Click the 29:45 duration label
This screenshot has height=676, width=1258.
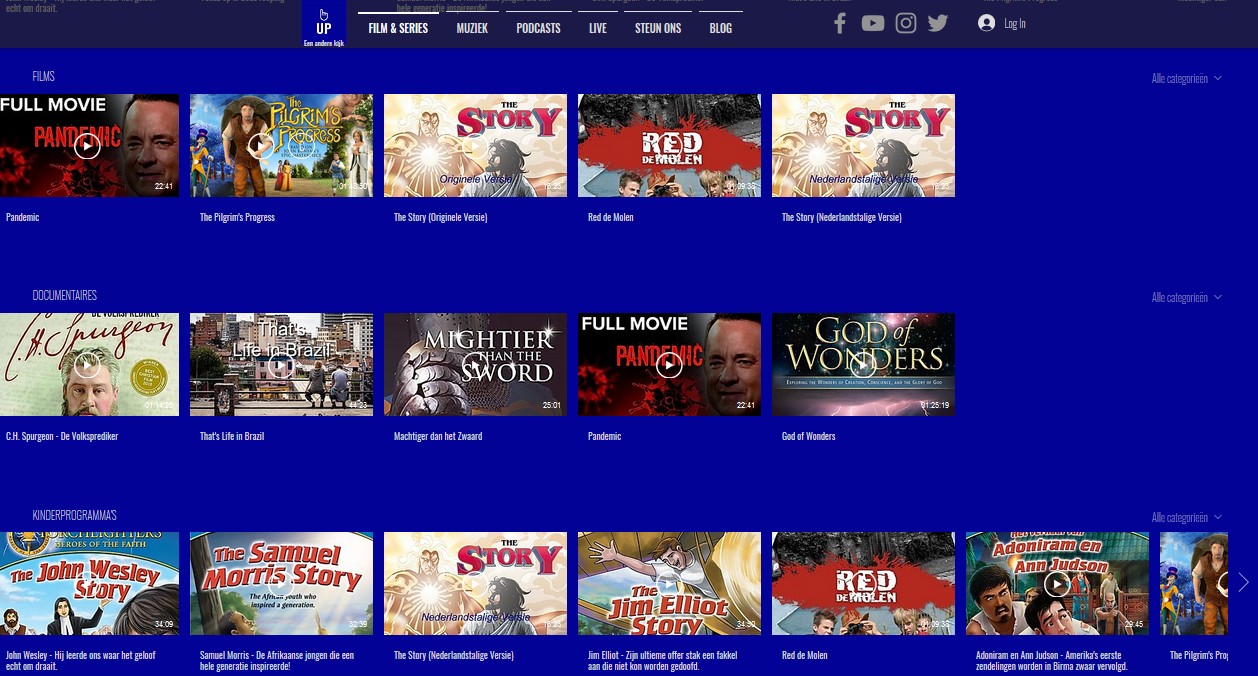tap(1134, 624)
